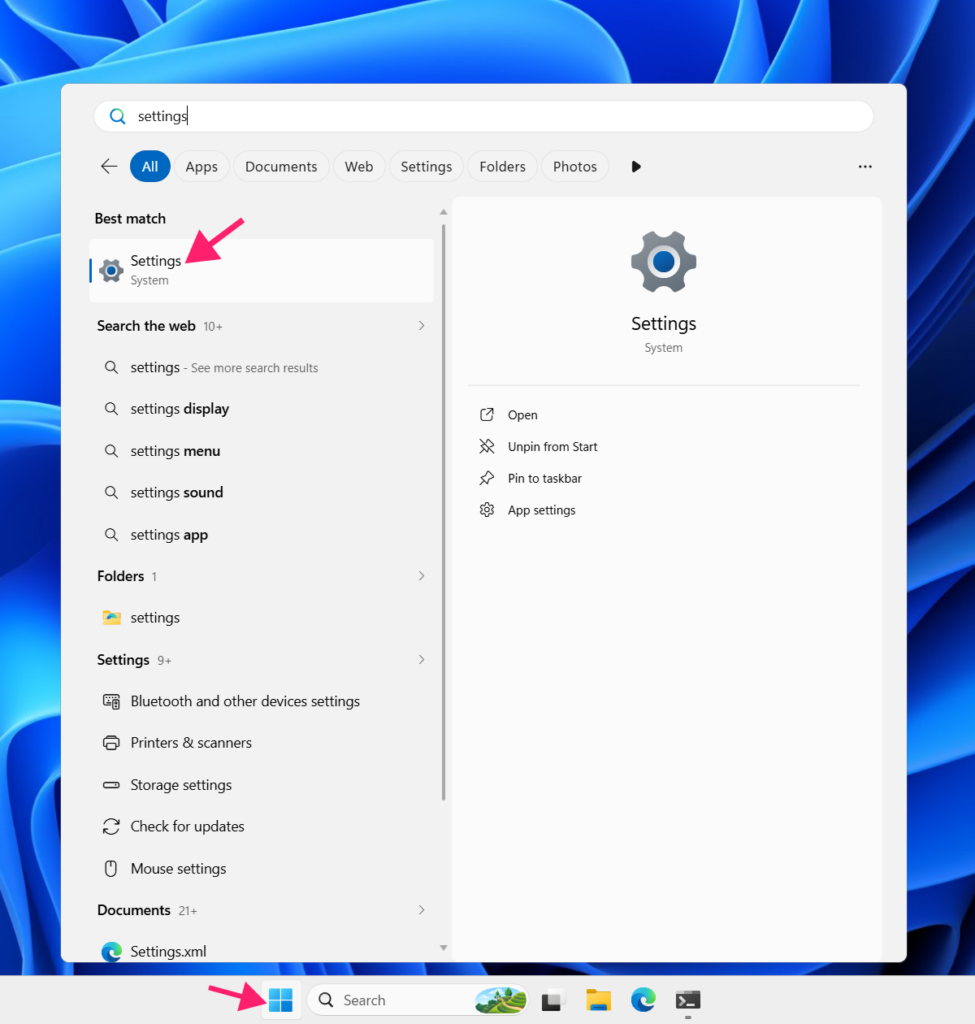Click the search text field containing 'settings'
The width and height of the screenshot is (975, 1024).
(483, 116)
